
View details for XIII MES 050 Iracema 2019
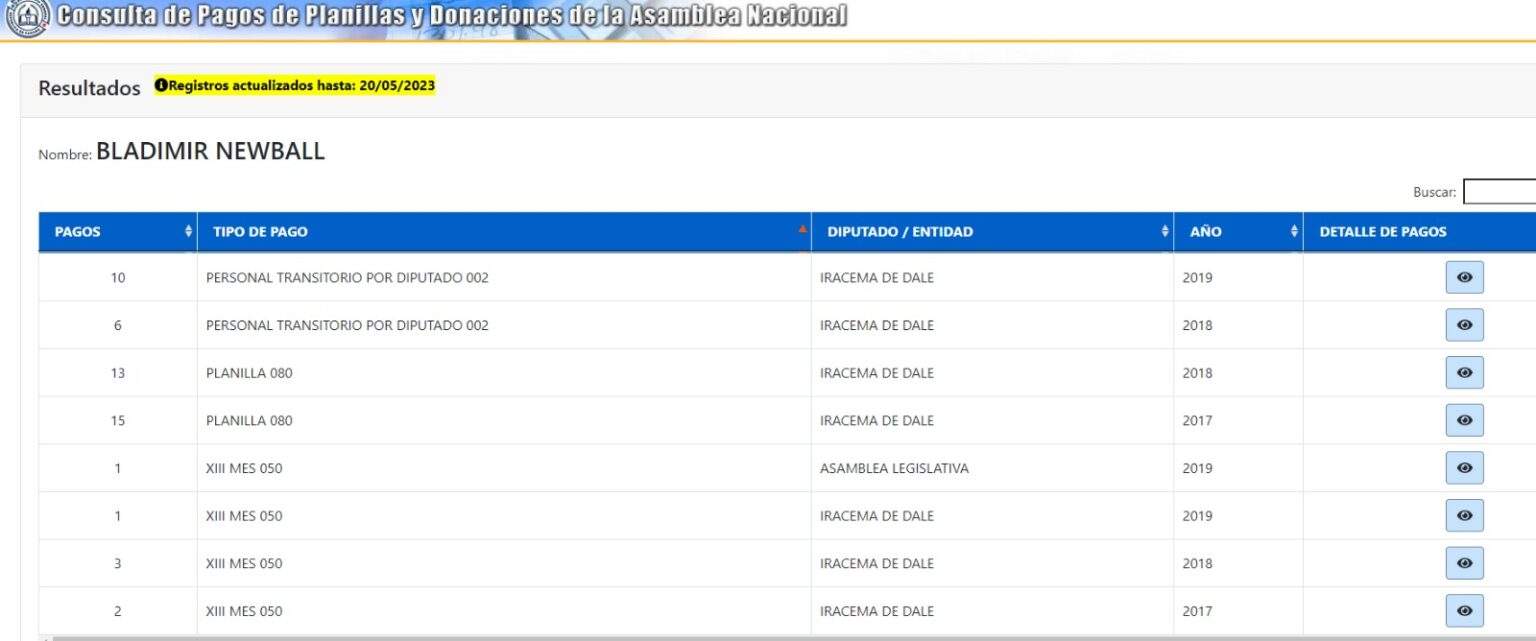1464,516
